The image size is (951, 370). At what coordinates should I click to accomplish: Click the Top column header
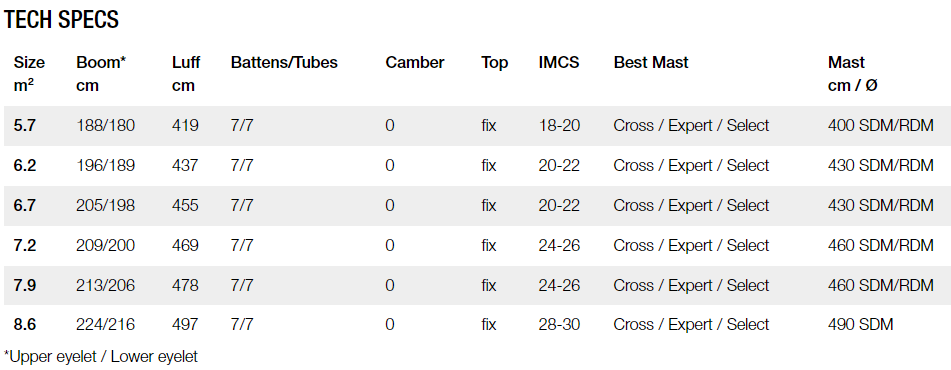coord(494,63)
